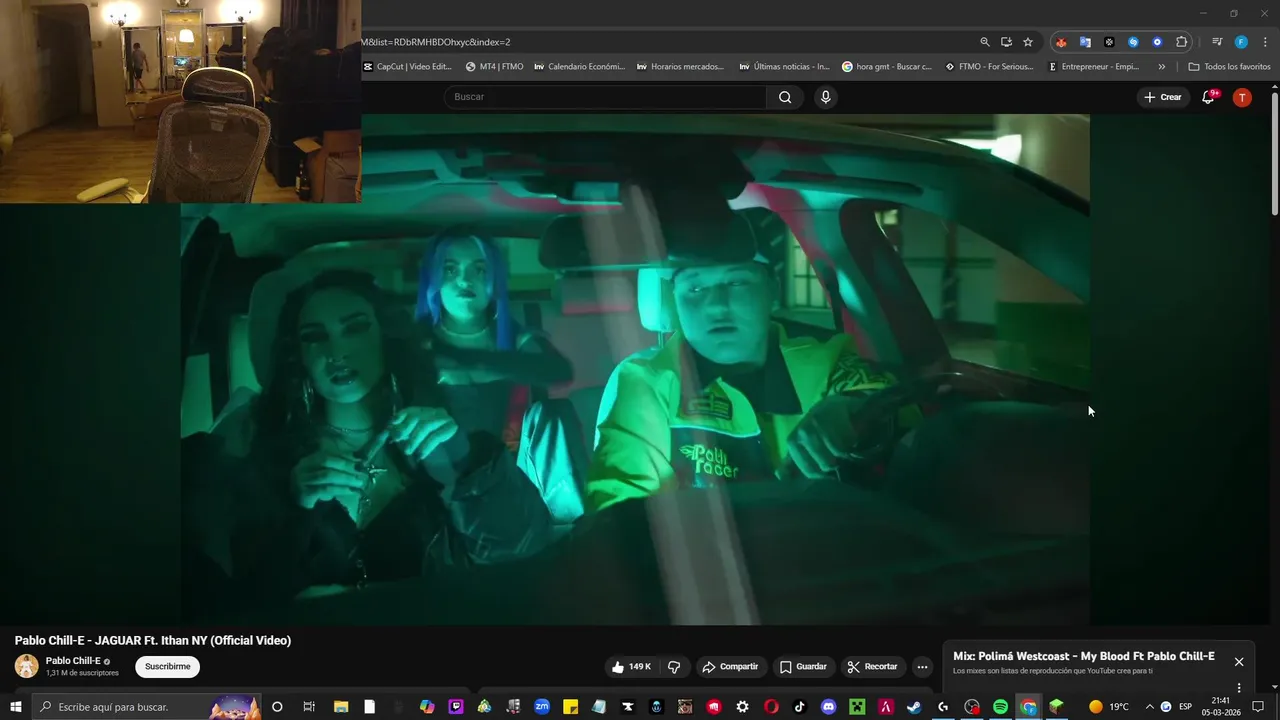Open the Chrome extensions puzzle menu

(x=1181, y=42)
